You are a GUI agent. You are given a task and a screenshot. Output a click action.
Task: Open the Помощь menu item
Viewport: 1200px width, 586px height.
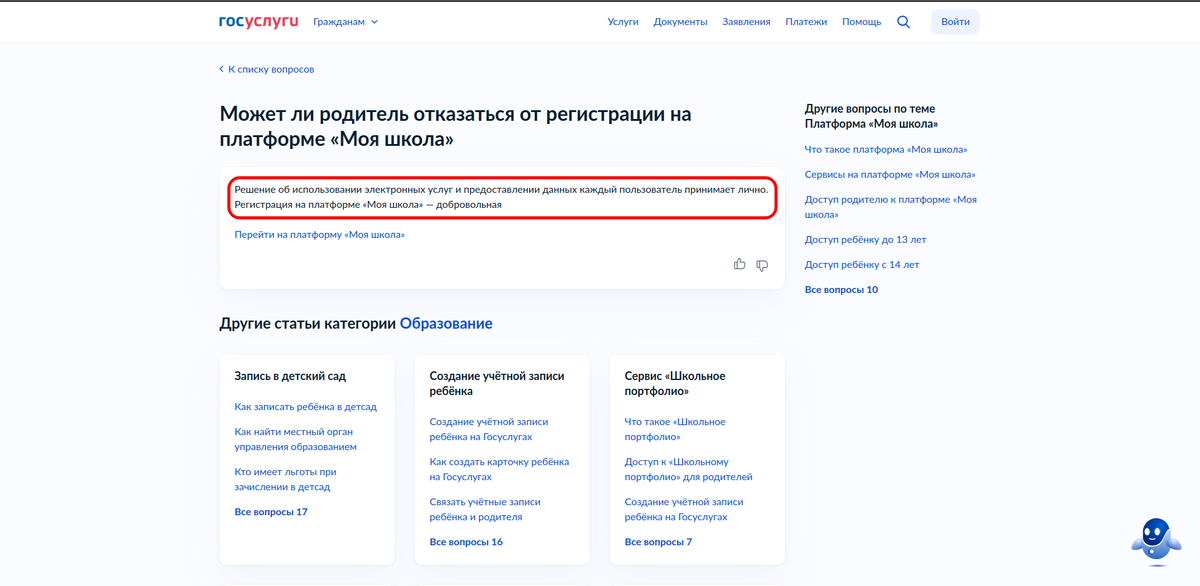[862, 22]
